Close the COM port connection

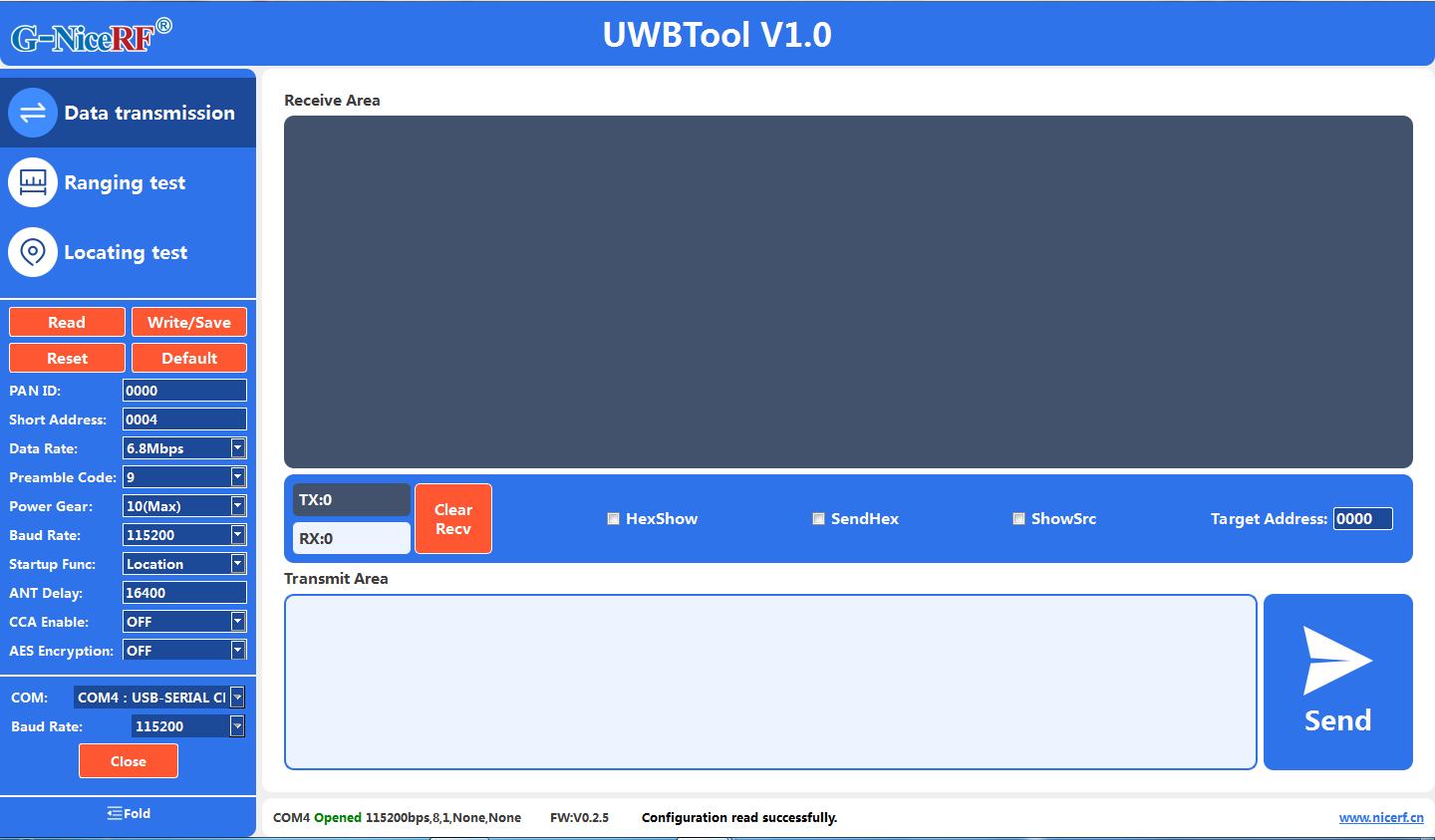[129, 761]
